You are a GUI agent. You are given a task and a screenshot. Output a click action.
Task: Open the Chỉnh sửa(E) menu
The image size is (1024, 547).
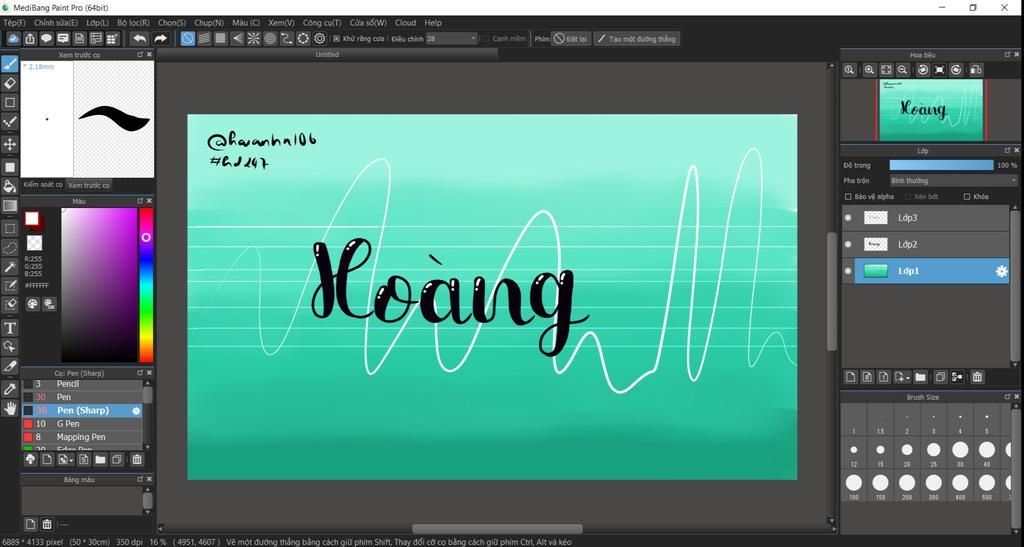(56, 23)
